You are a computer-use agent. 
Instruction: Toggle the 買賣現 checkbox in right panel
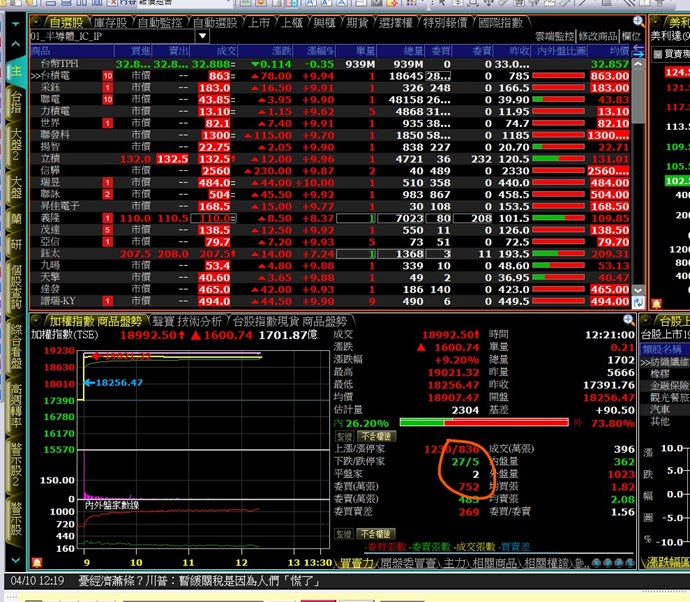(656, 51)
